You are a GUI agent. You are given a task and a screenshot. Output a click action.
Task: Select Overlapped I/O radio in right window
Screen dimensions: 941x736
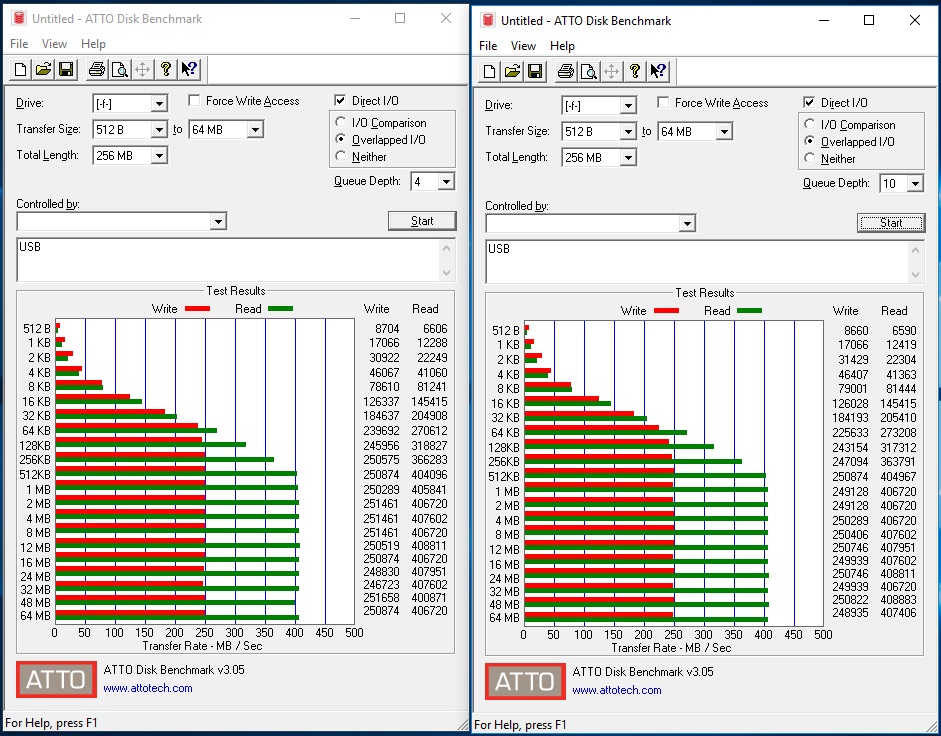(x=810, y=141)
